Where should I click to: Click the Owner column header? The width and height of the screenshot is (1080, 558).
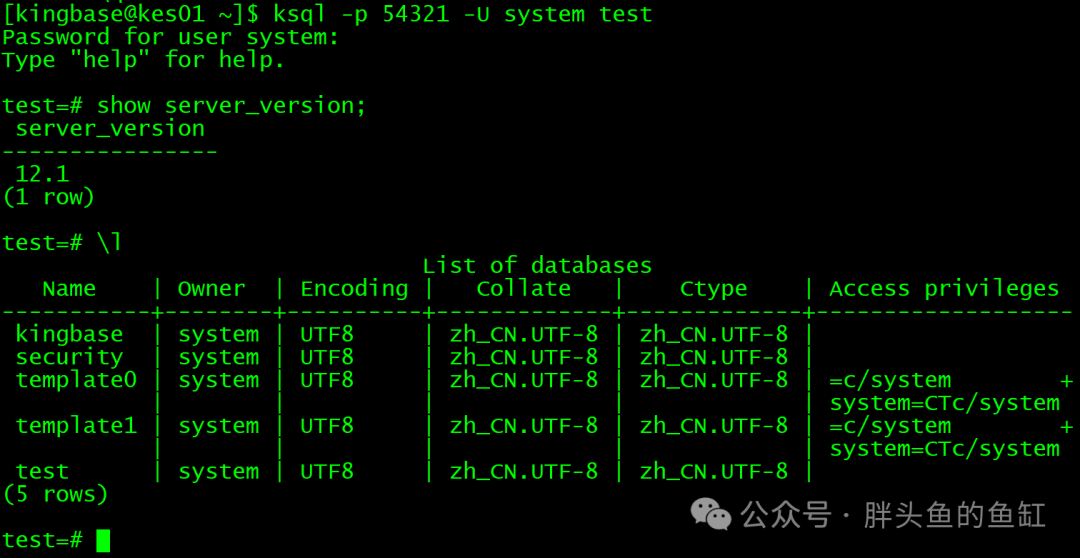coord(211,289)
